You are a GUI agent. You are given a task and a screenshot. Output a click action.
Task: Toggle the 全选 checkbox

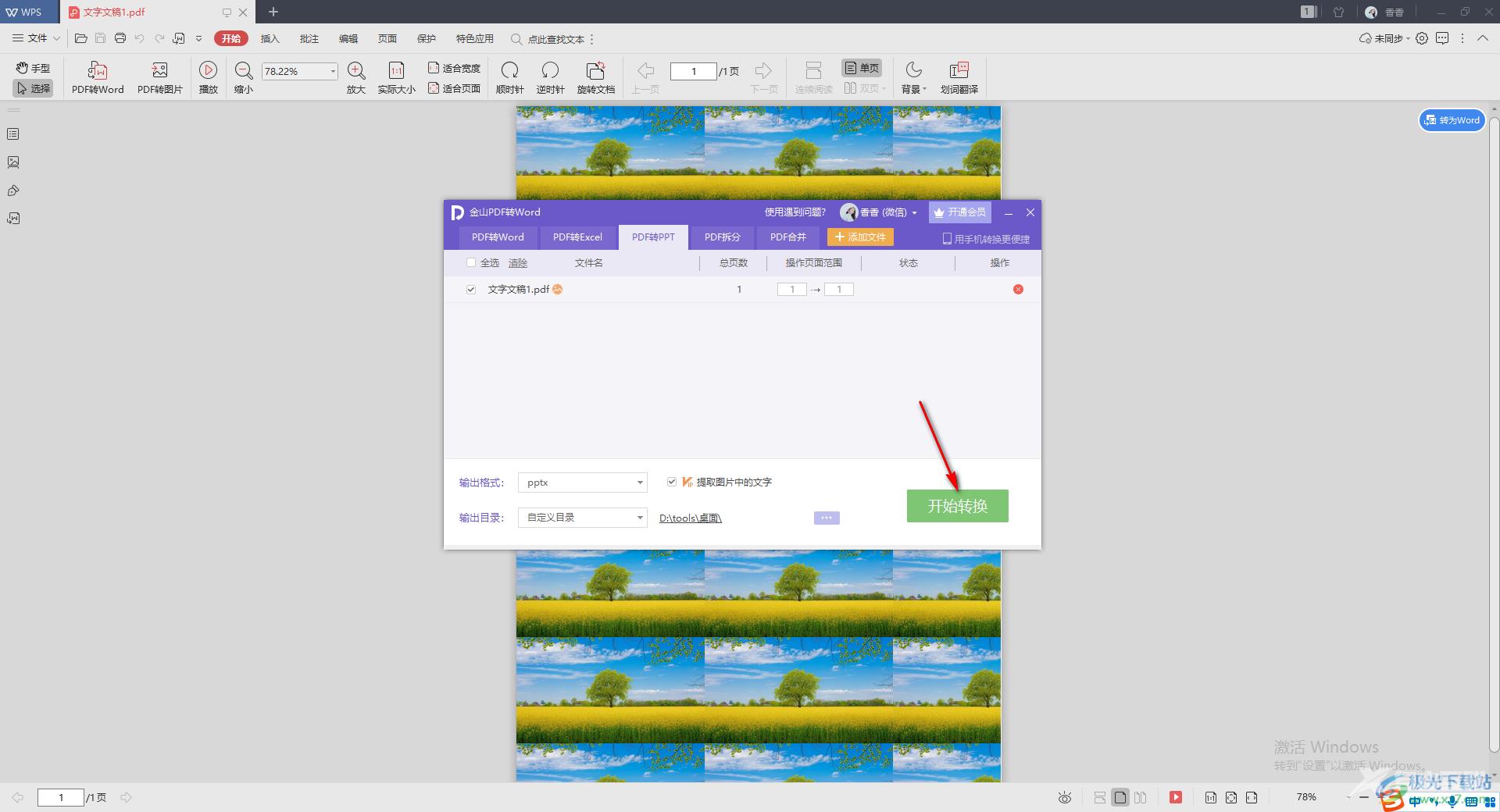[470, 263]
